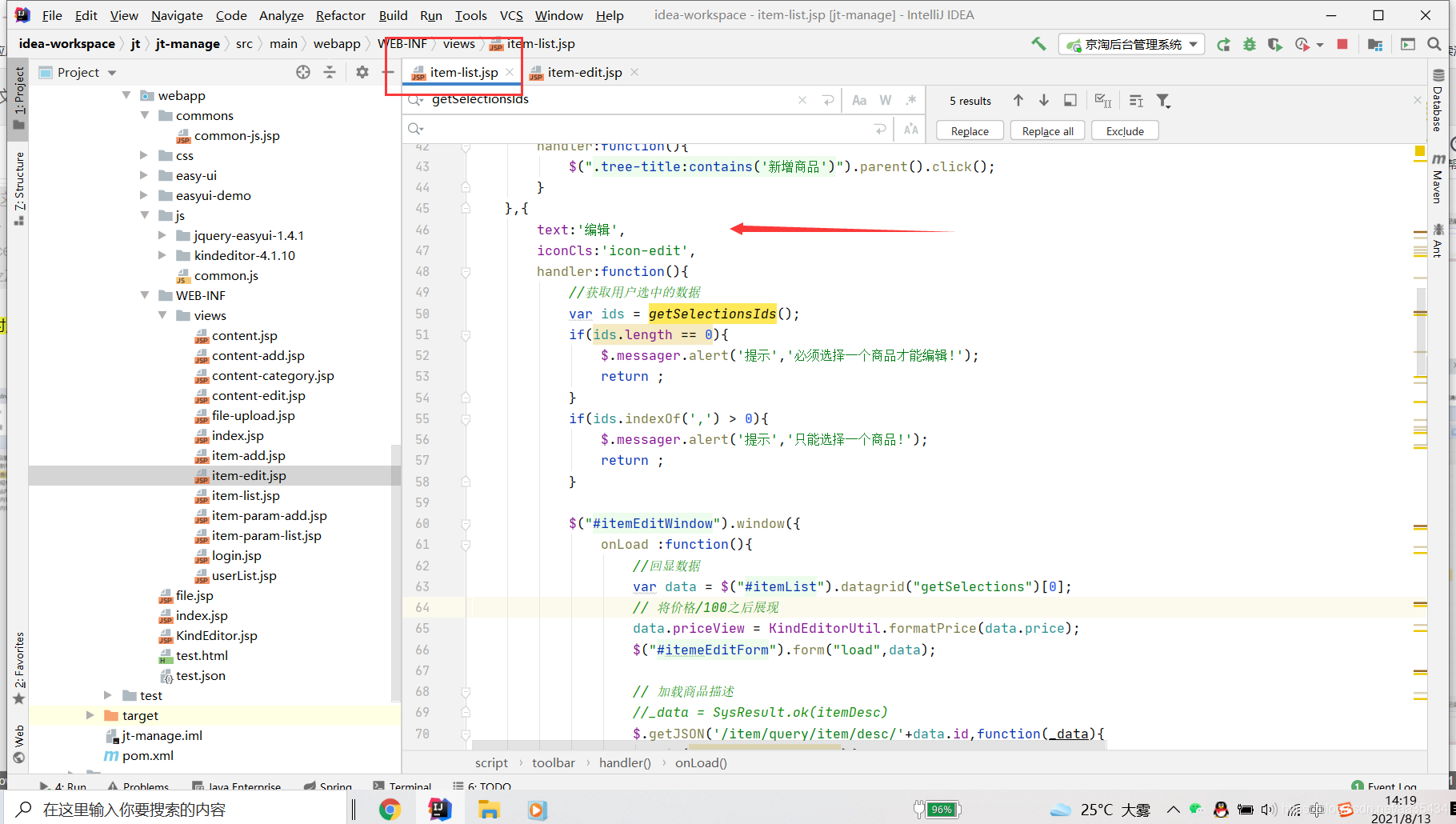The height and width of the screenshot is (824, 1456).
Task: Switch to item-edit.jsp editor tab
Action: 584,72
